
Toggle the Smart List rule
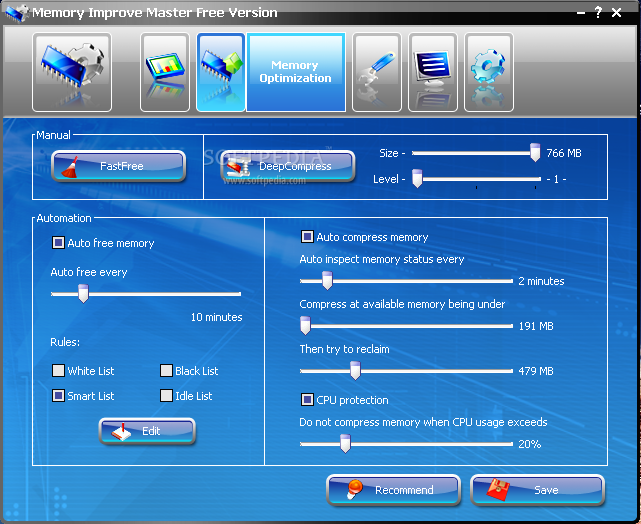58,396
